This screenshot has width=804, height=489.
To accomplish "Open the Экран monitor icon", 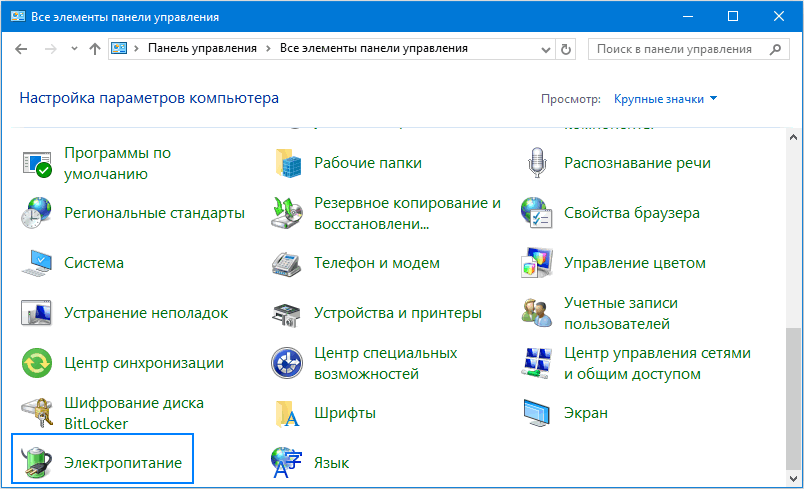I will coord(537,413).
